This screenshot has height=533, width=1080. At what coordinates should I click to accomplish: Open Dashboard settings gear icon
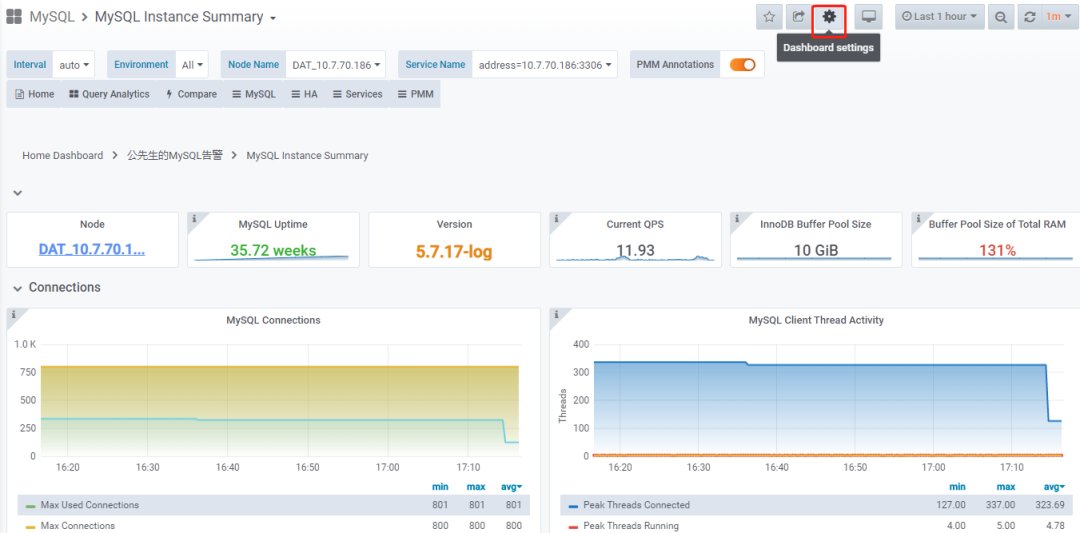829,17
